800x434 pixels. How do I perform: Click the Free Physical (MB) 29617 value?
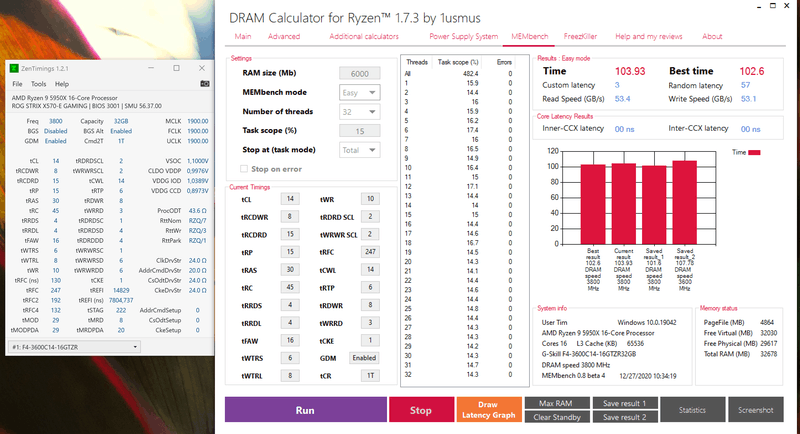pyautogui.click(x=768, y=344)
